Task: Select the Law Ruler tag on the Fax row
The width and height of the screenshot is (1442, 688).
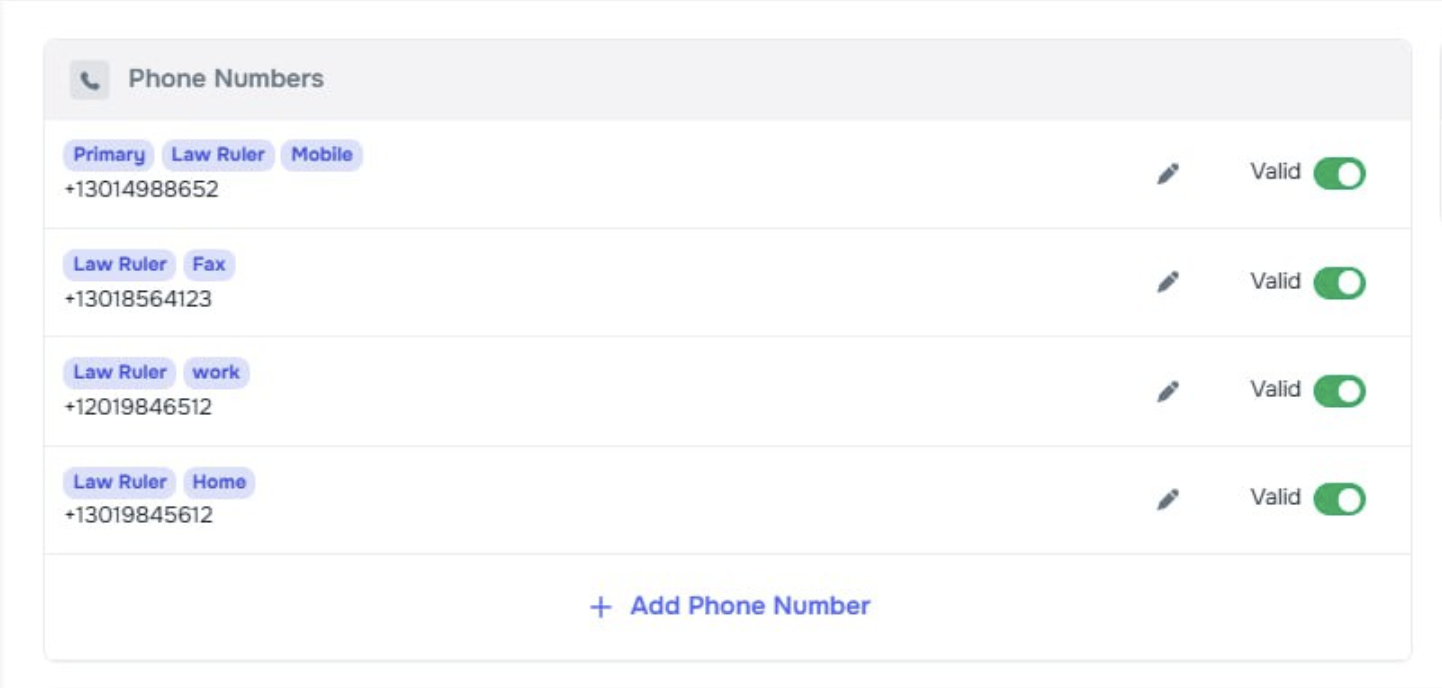Action: click(x=118, y=264)
